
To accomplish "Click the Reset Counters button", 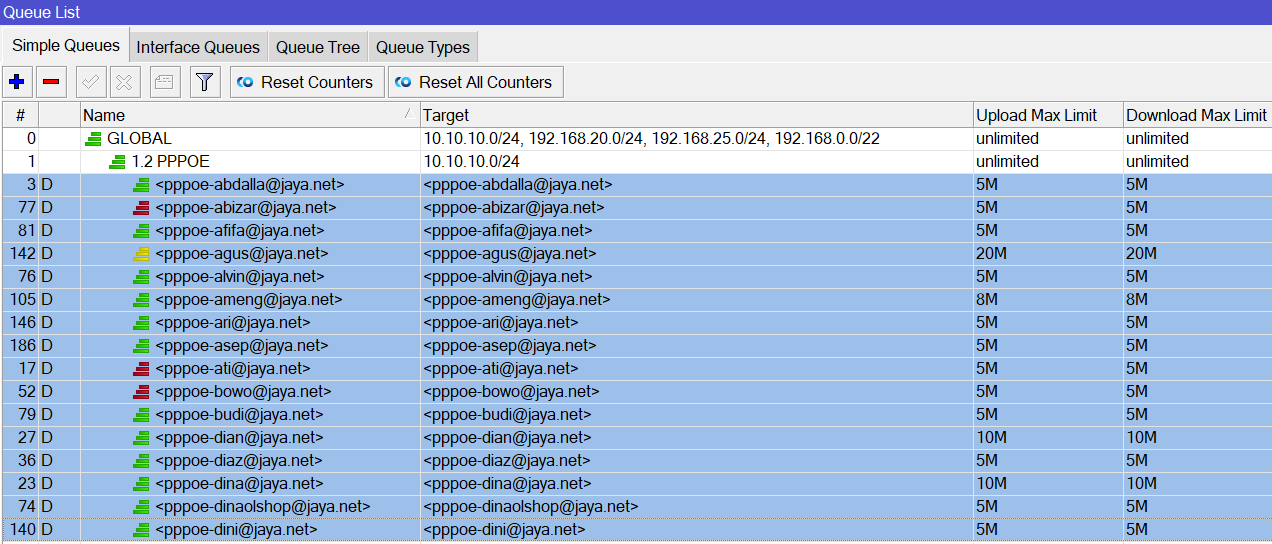I will 307,82.
